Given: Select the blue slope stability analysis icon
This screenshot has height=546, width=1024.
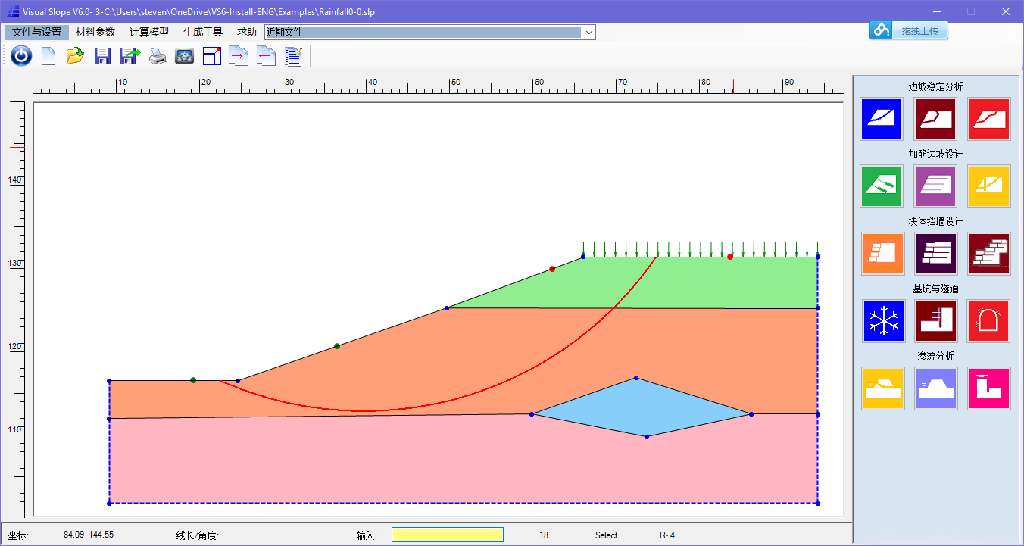Looking at the screenshot, I should point(883,119).
